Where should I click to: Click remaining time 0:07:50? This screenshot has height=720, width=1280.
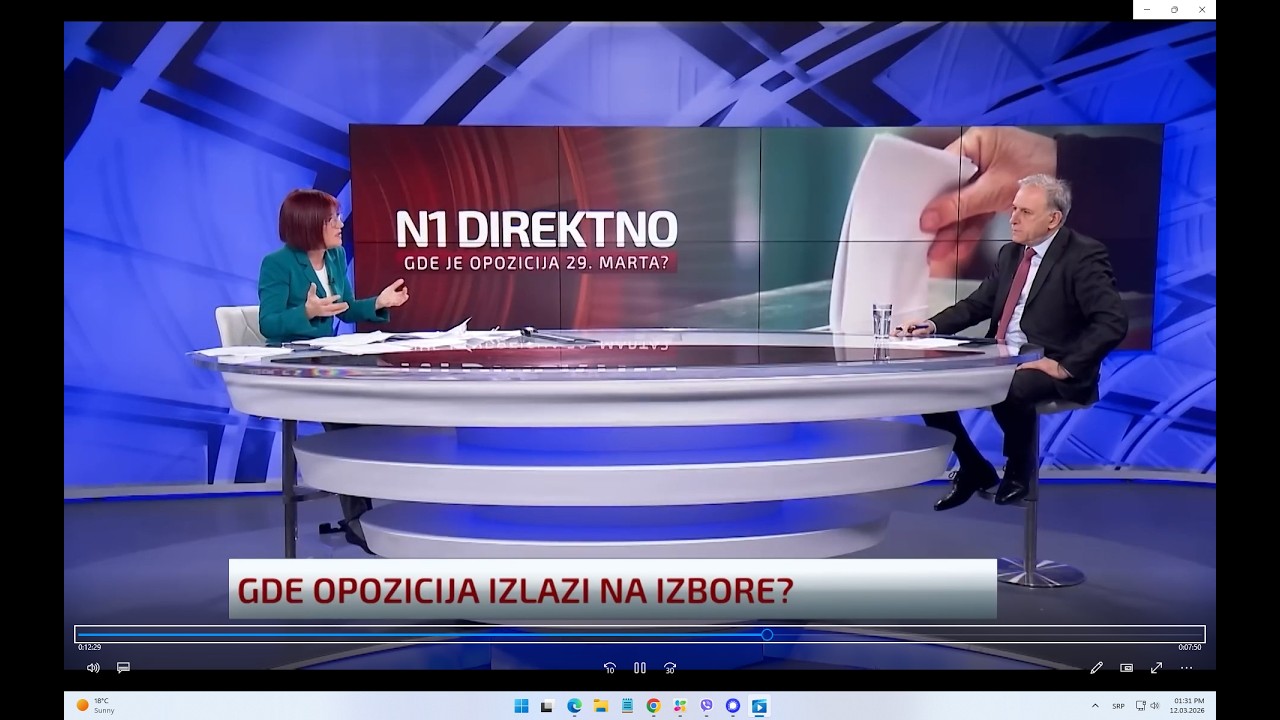point(1189,647)
